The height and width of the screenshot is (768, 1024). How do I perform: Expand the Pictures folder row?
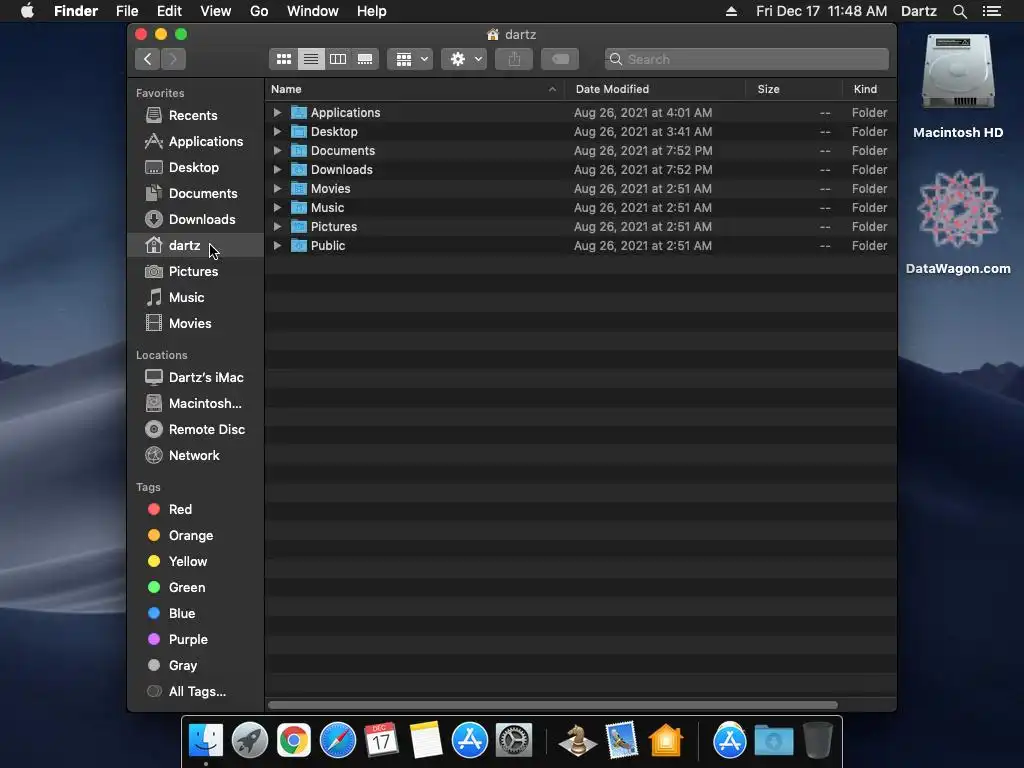[x=277, y=227]
